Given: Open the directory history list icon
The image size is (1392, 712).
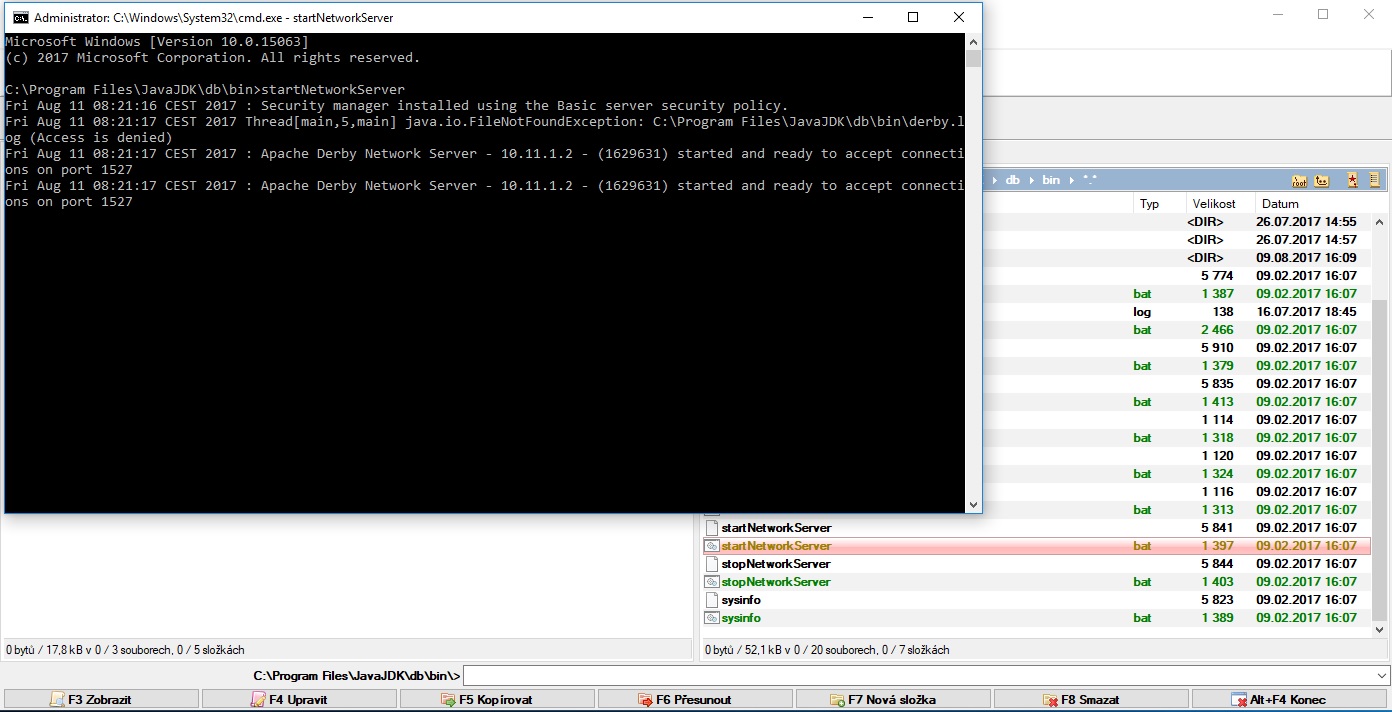Looking at the screenshot, I should coord(1373,180).
